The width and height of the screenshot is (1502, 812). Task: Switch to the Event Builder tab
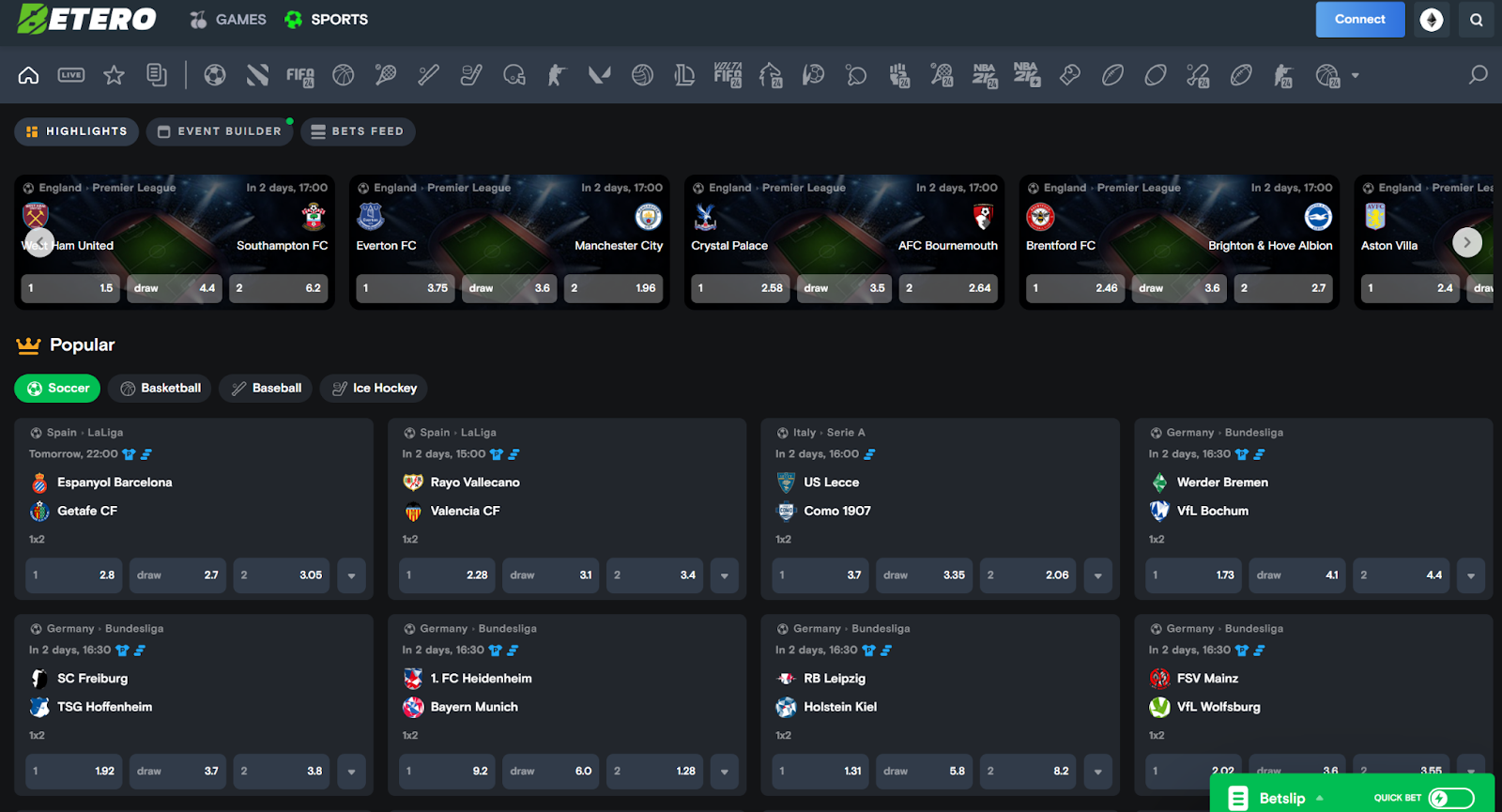[x=220, y=131]
